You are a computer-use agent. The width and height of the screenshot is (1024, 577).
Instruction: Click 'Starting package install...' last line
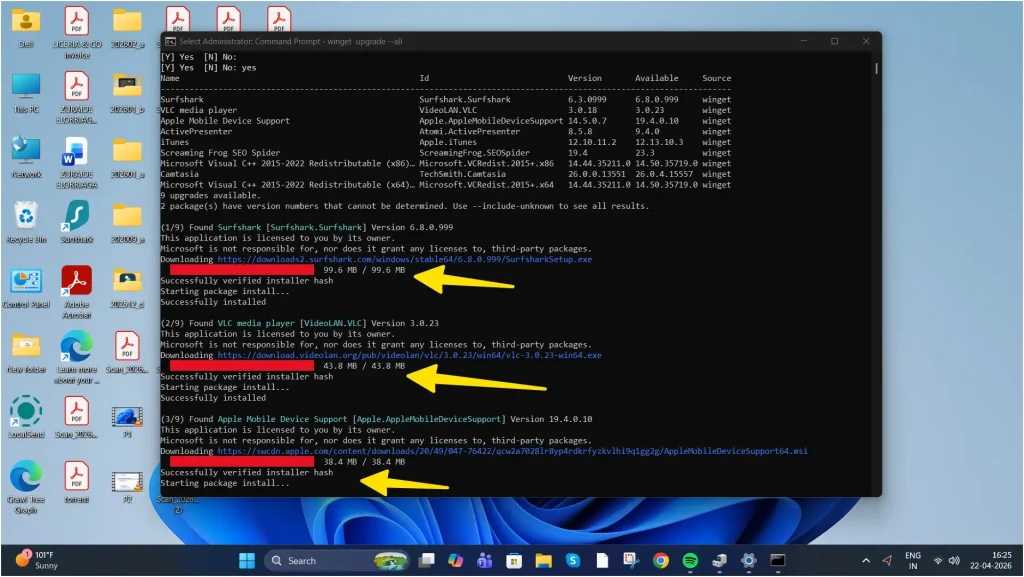pyautogui.click(x=225, y=483)
